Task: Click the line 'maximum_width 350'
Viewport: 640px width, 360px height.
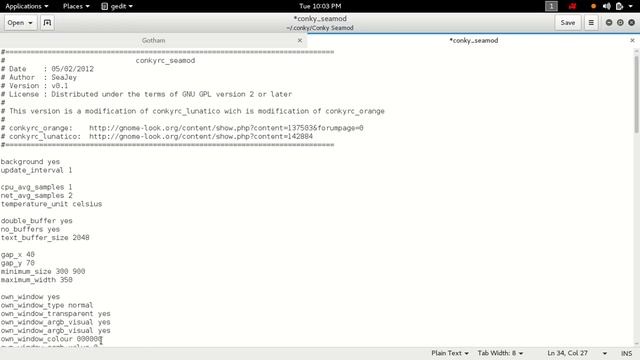Action: [x=37, y=280]
